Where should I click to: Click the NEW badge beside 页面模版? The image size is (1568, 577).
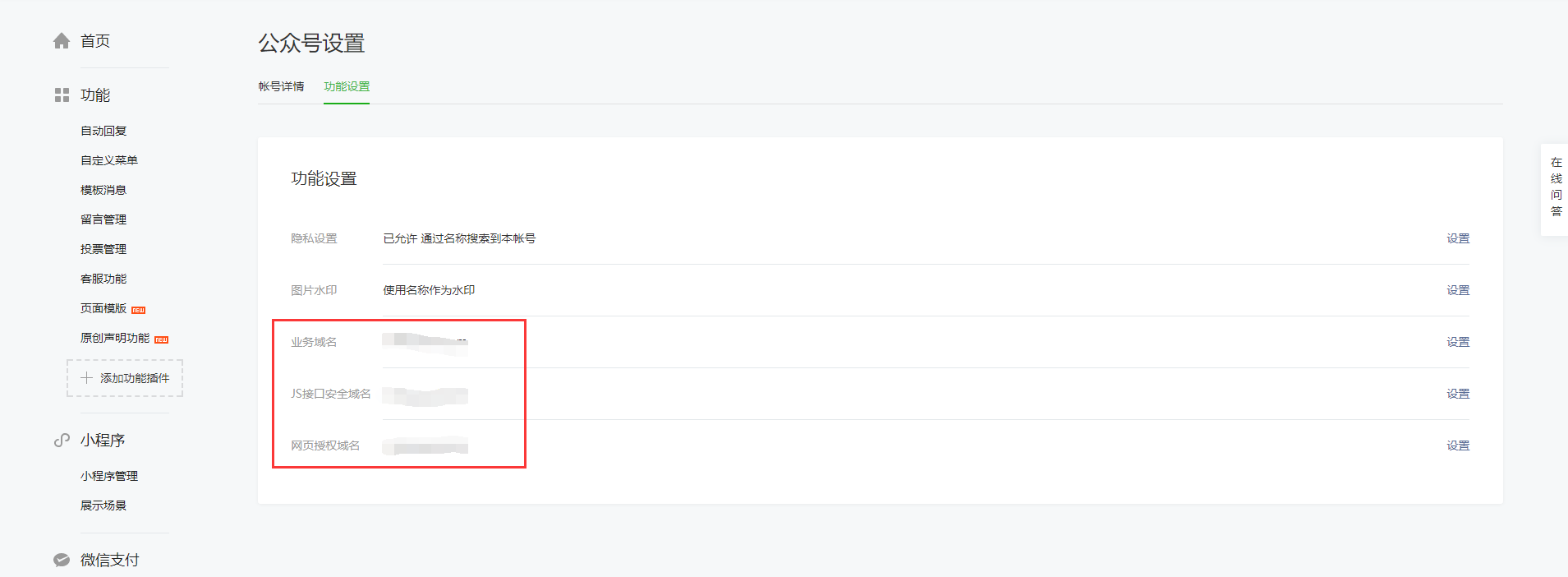point(139,310)
